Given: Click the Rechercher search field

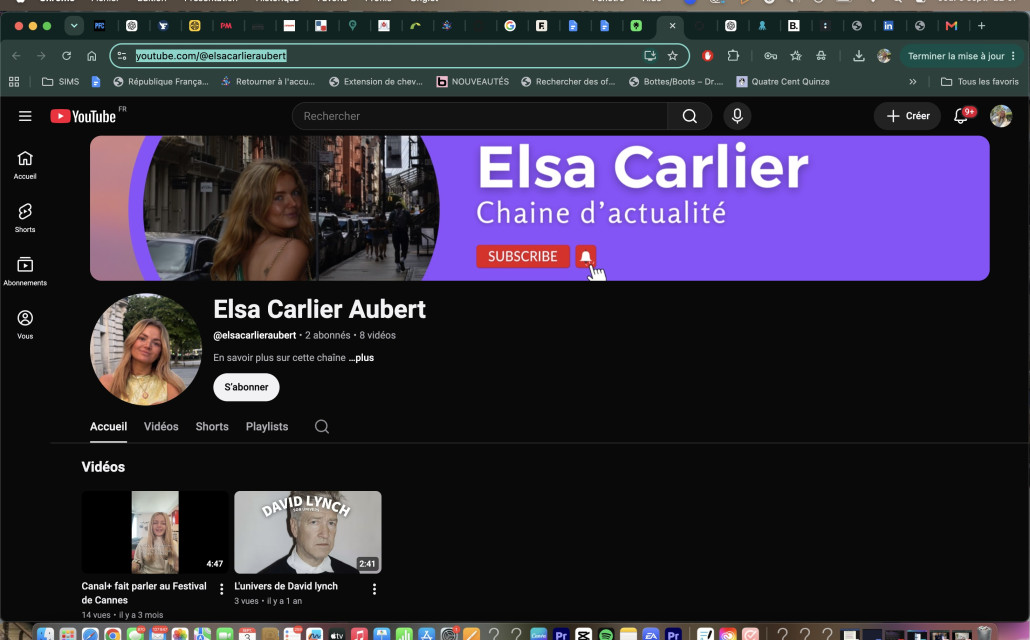Looking at the screenshot, I should [480, 116].
